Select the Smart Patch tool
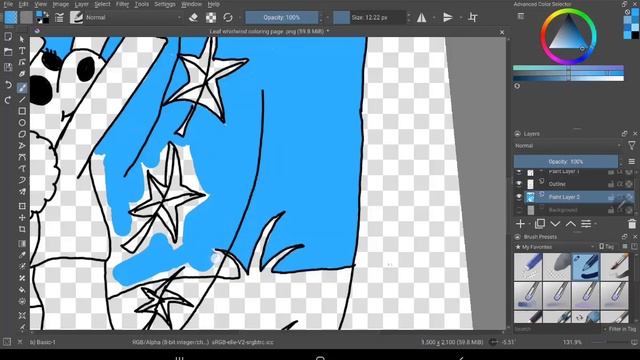 [x=22, y=278]
